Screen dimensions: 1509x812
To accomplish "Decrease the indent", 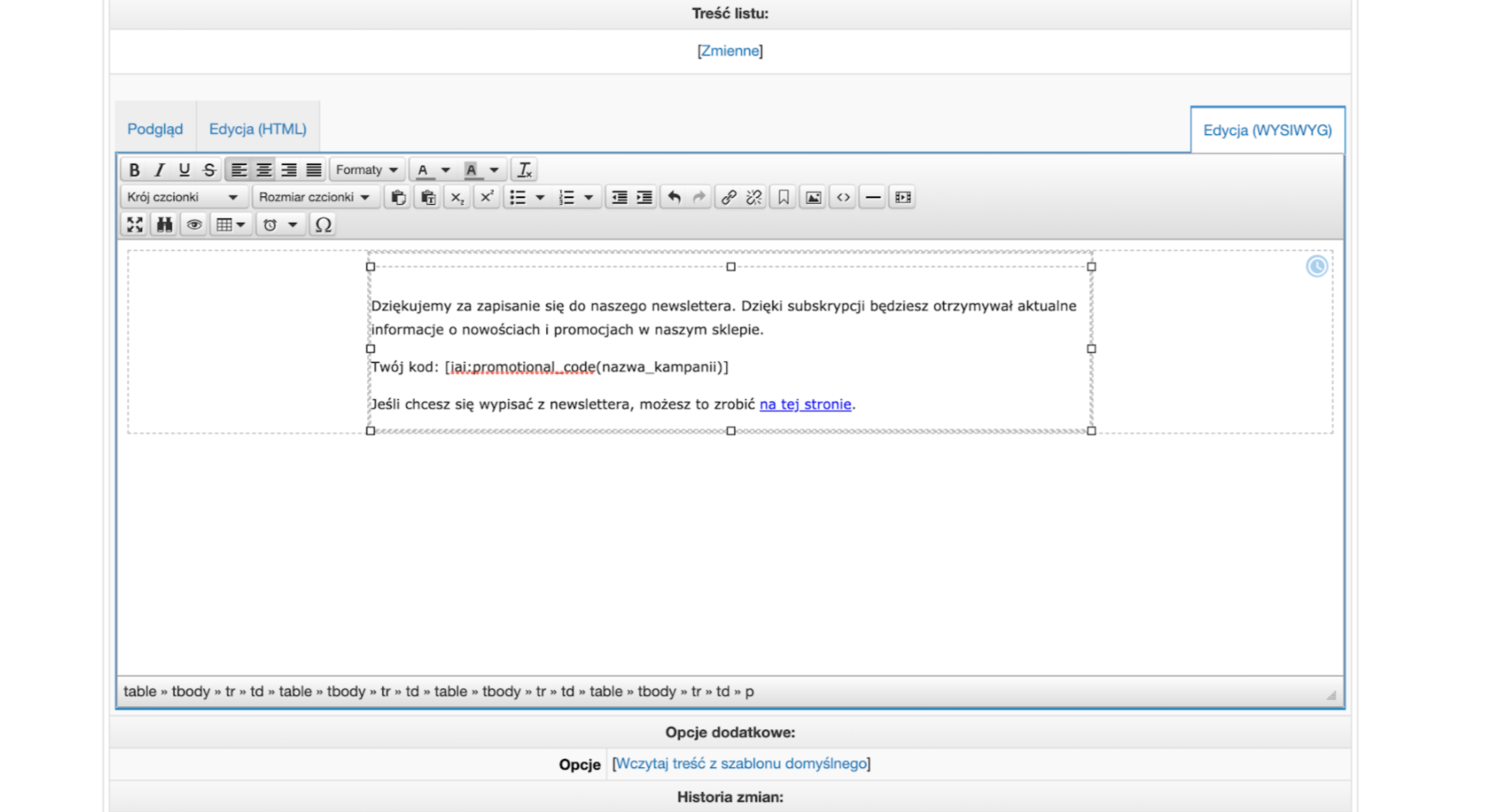I will (619, 197).
